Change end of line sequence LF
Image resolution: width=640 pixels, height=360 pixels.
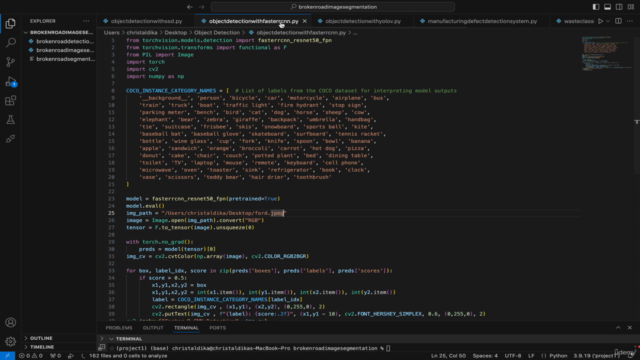[x=531, y=356]
